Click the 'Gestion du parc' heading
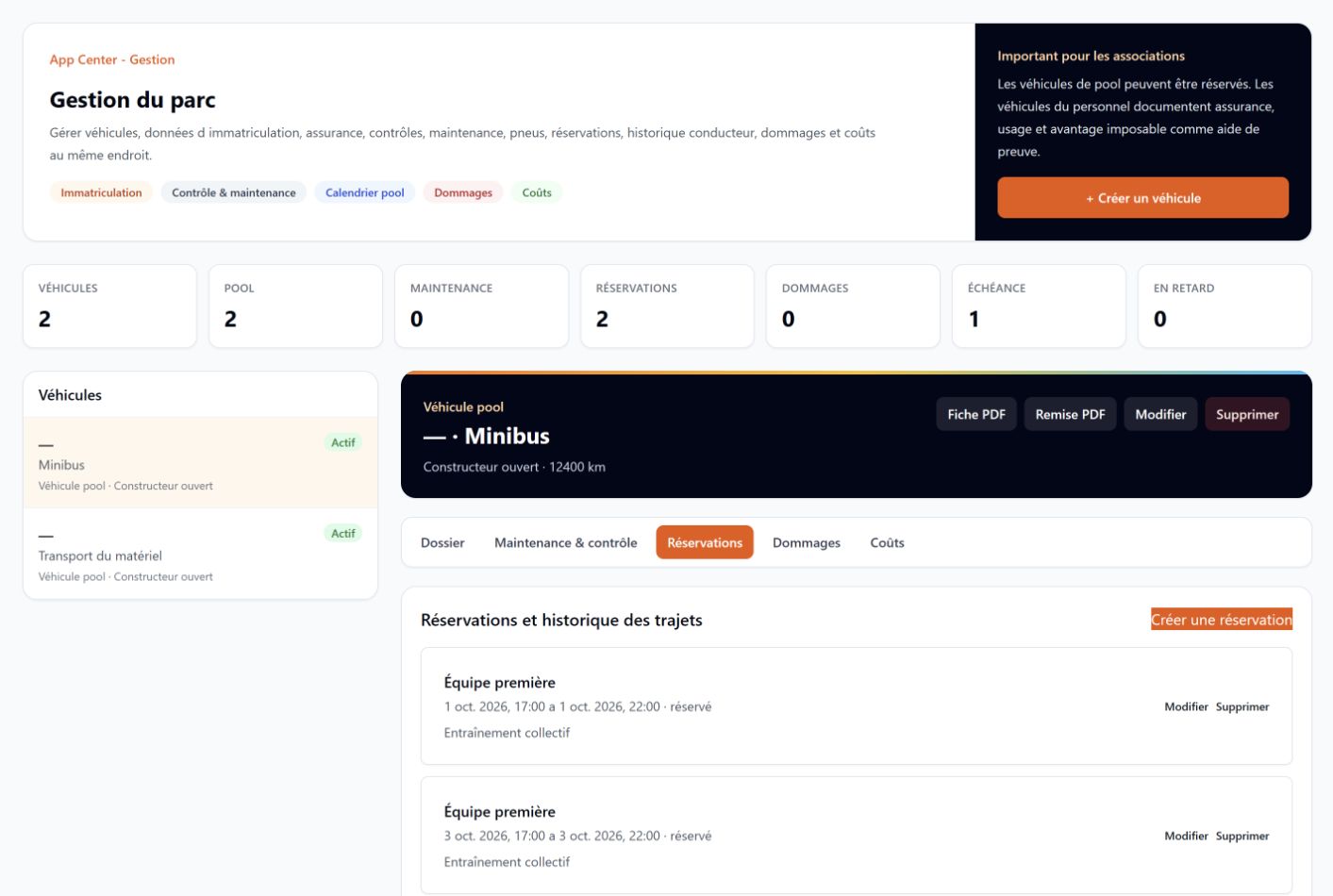Image resolution: width=1333 pixels, height=896 pixels. click(x=133, y=100)
